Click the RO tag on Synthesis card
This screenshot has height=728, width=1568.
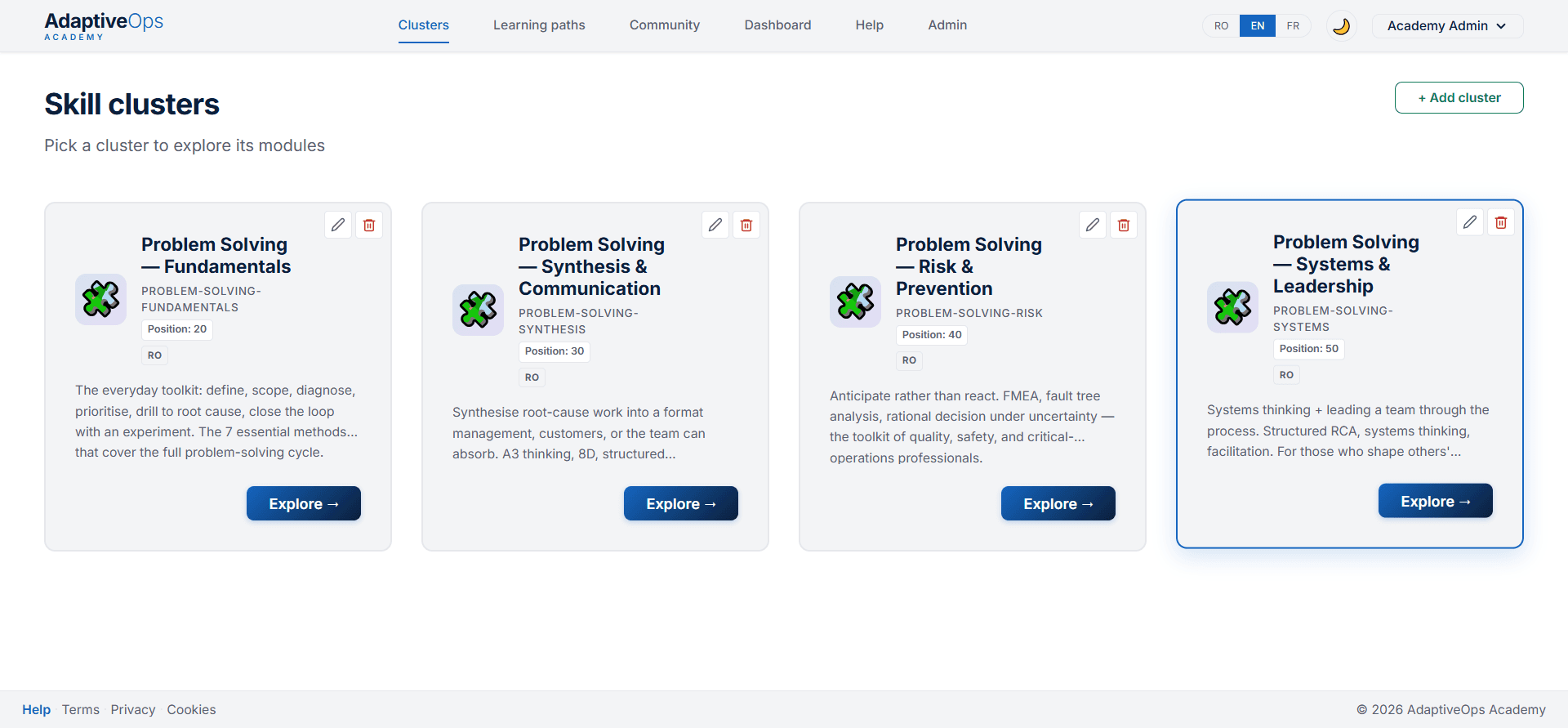pos(532,377)
